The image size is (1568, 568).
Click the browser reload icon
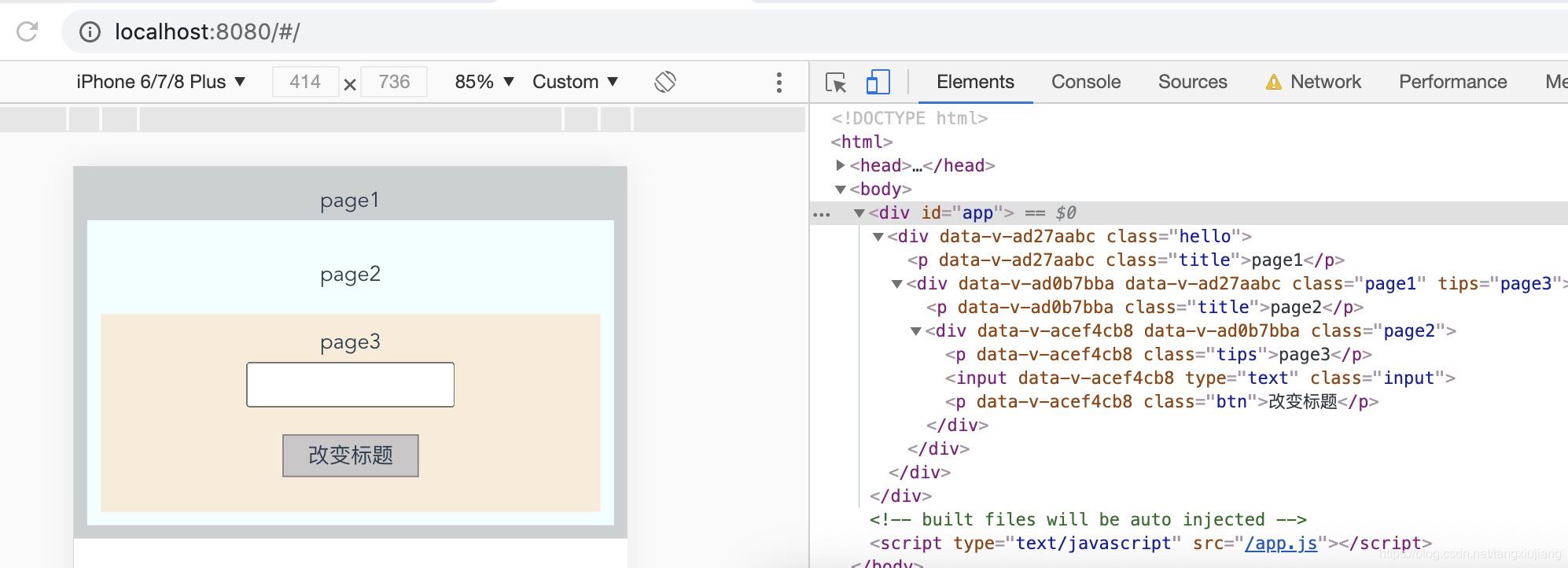(x=28, y=31)
